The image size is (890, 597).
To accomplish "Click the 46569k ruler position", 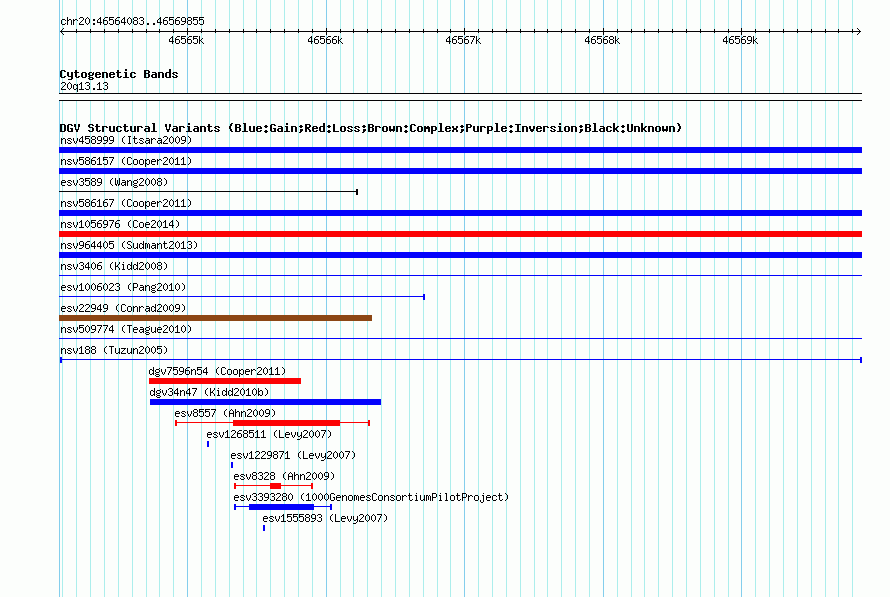I will point(740,40).
